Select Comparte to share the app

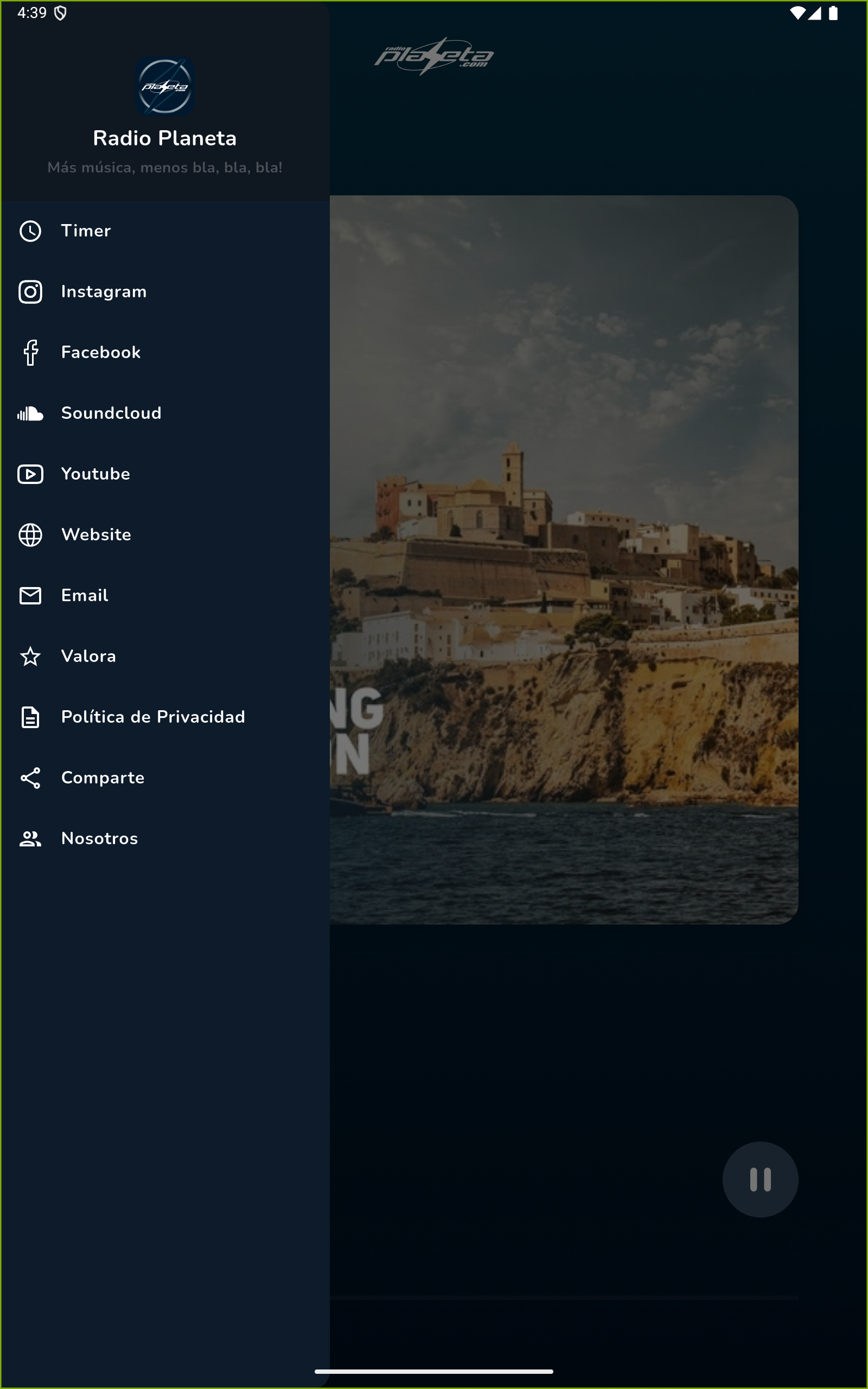click(165, 778)
